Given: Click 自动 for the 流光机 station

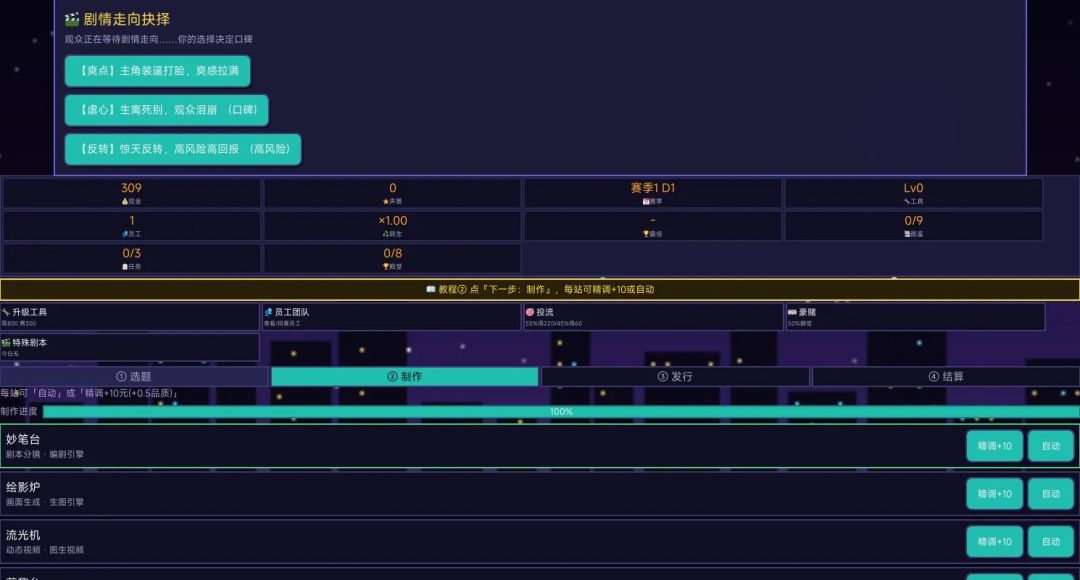Looking at the screenshot, I should tap(1051, 542).
